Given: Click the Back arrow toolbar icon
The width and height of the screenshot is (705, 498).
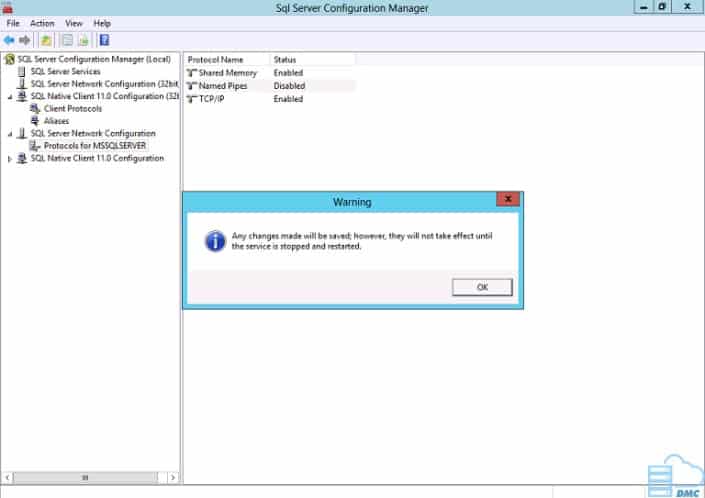Looking at the screenshot, I should tap(9, 40).
